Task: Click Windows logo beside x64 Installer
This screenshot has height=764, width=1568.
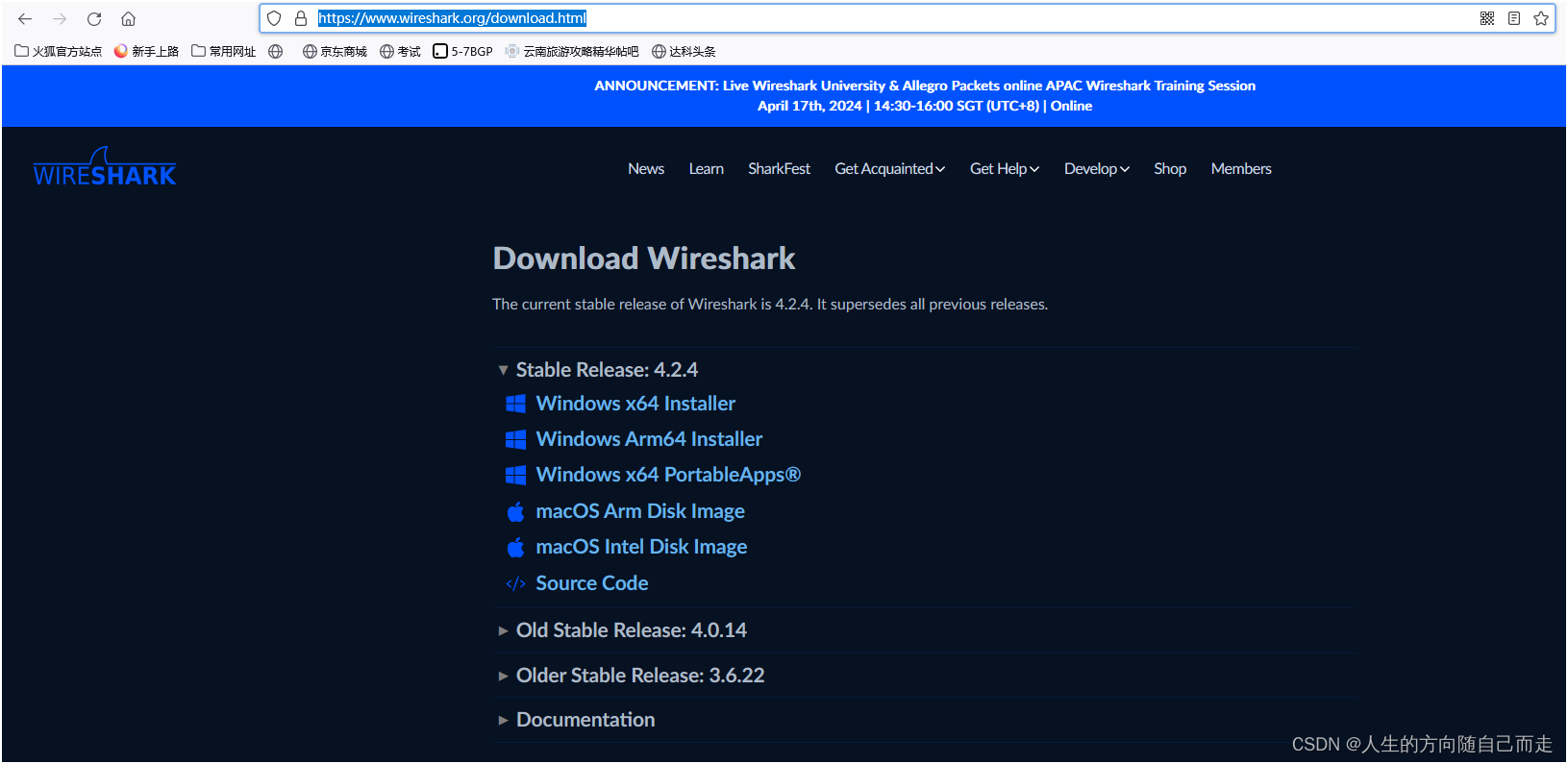Action: point(516,404)
